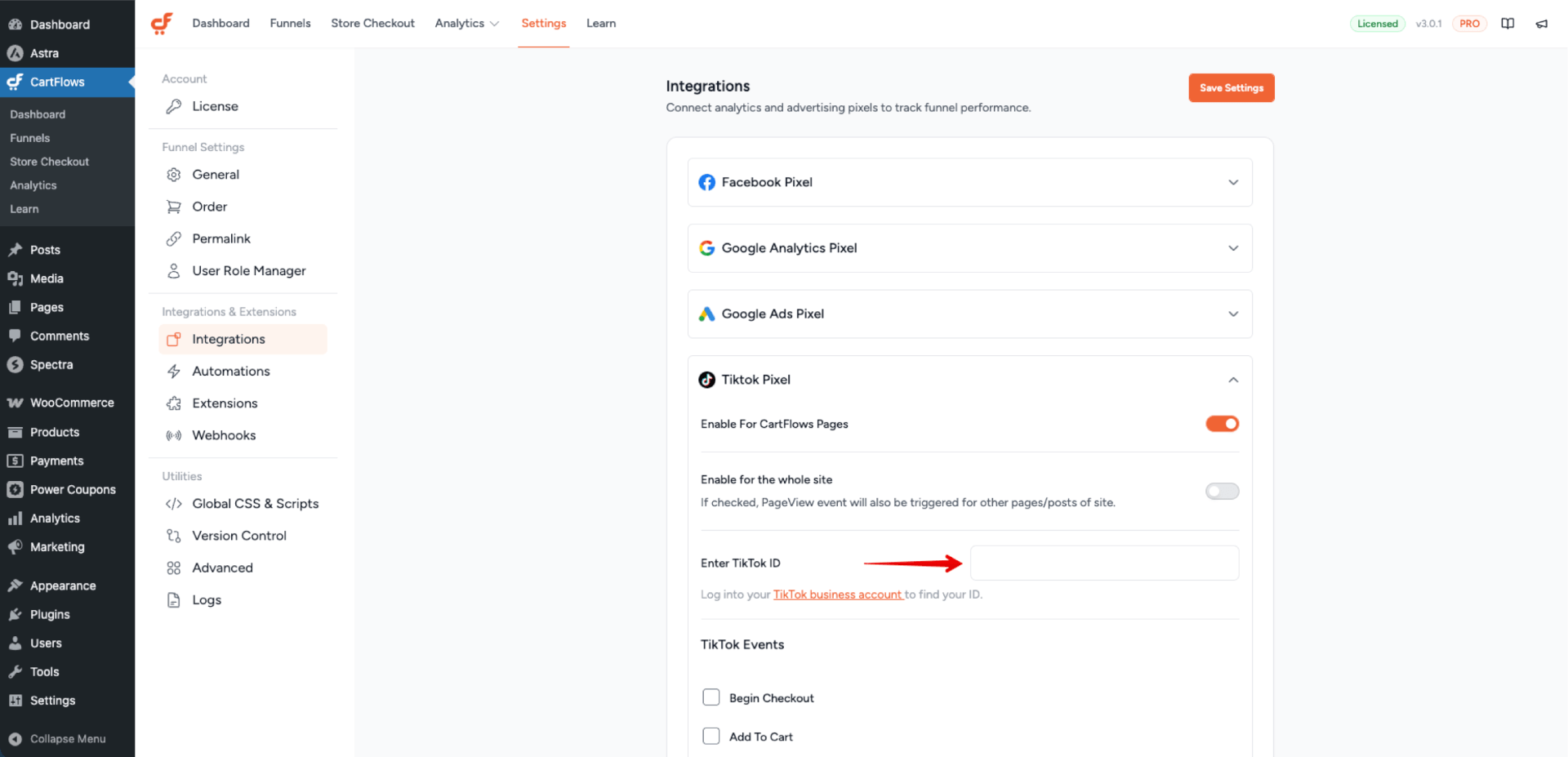The image size is (1568, 757).
Task: Click the PRO badge
Action: (x=1469, y=24)
